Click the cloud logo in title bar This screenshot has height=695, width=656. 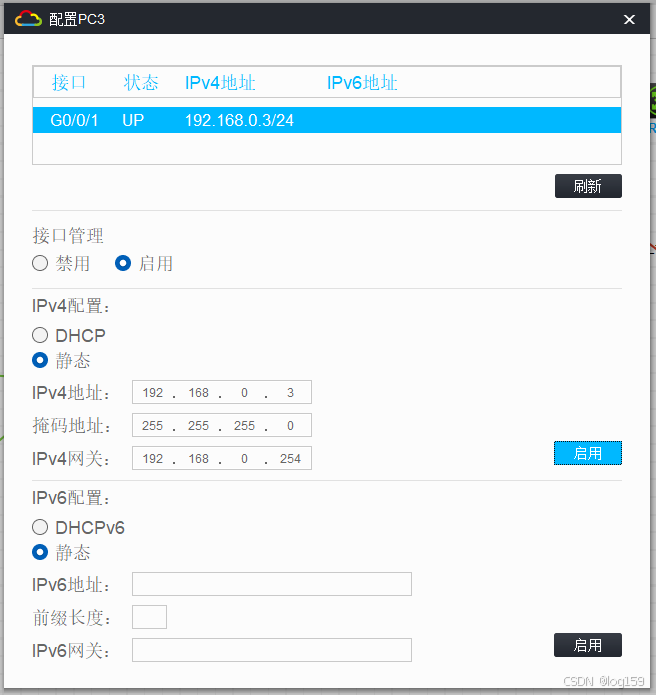(28, 19)
